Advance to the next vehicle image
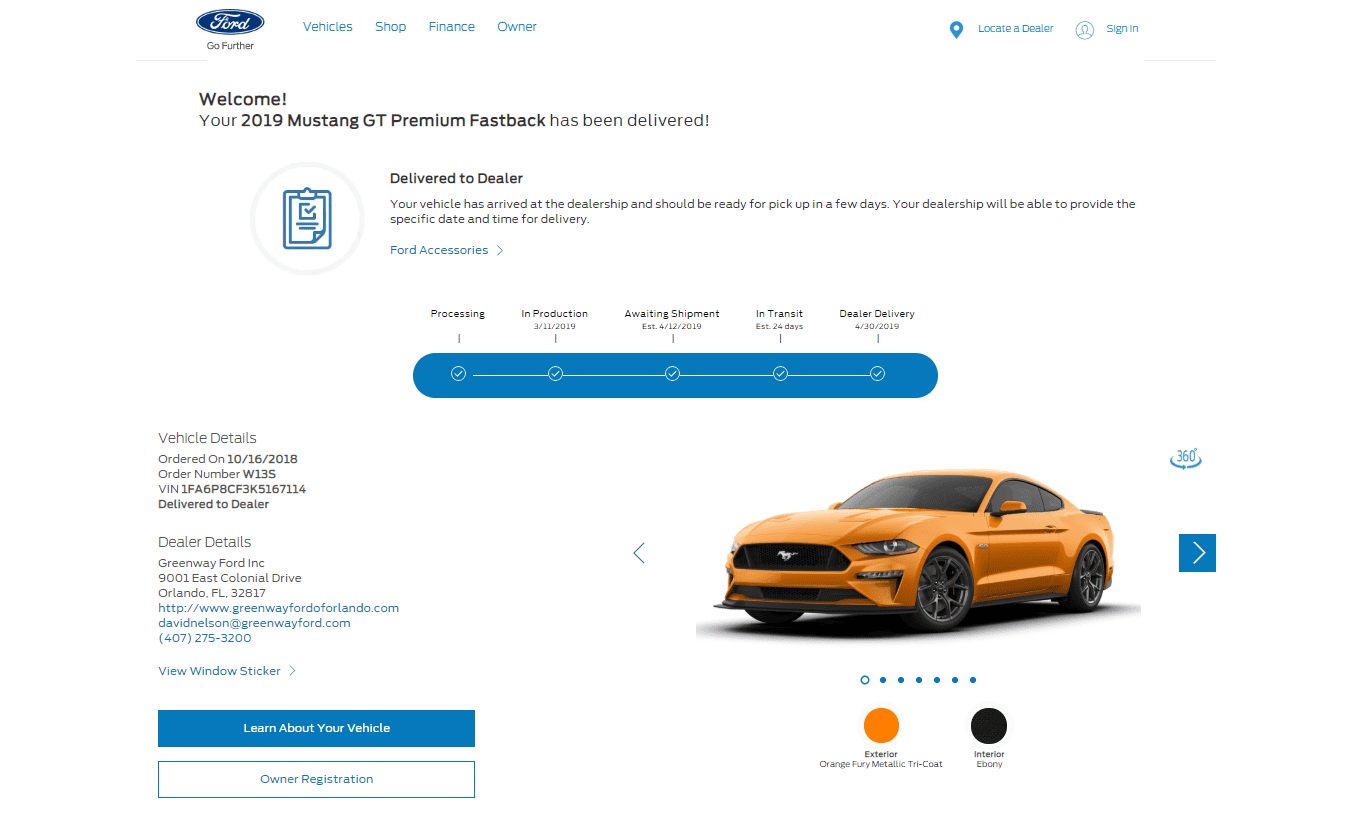Screen dimensions: 1367x813 1197,553
